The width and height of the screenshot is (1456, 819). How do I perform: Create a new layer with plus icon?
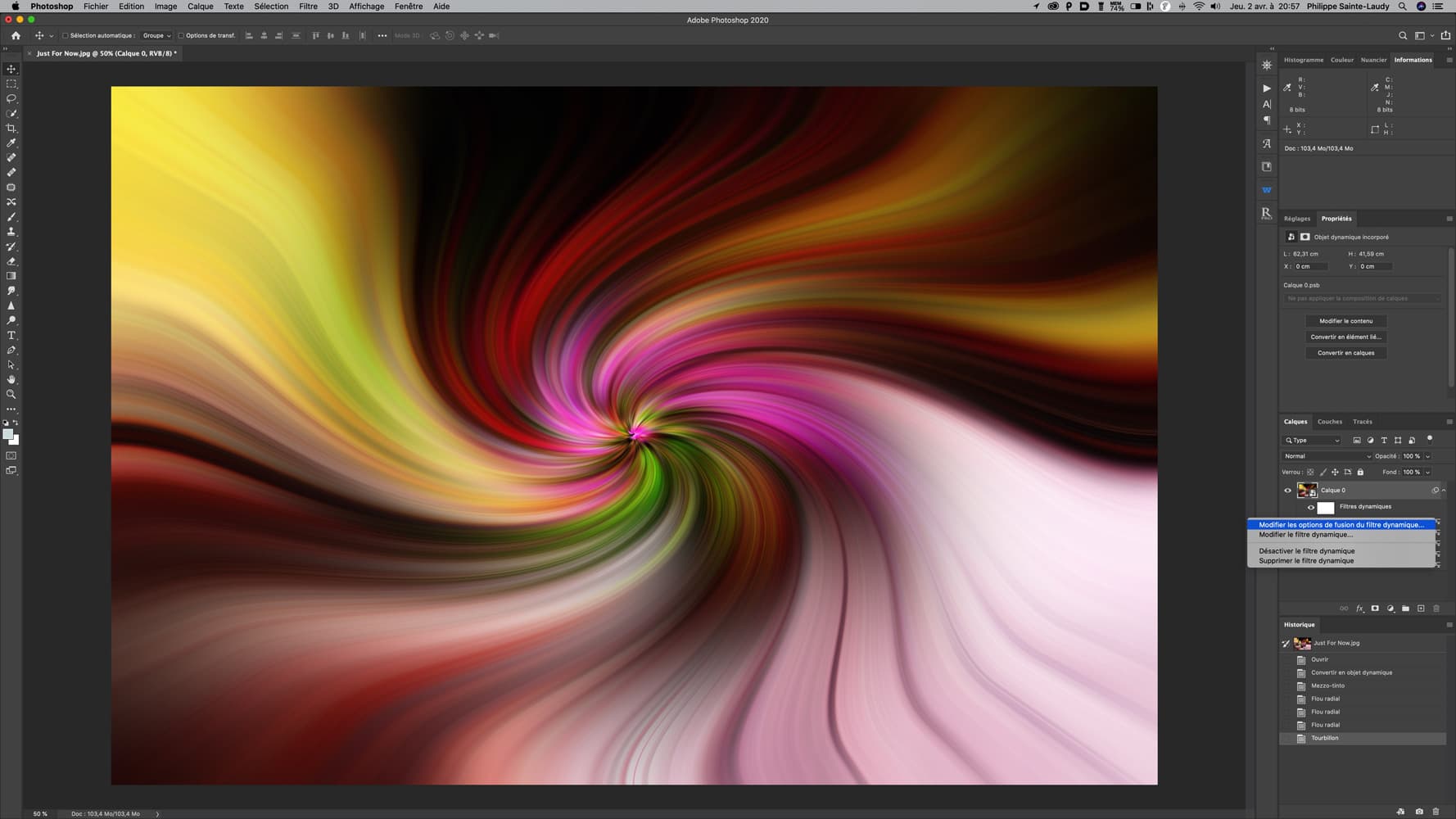[x=1421, y=609]
